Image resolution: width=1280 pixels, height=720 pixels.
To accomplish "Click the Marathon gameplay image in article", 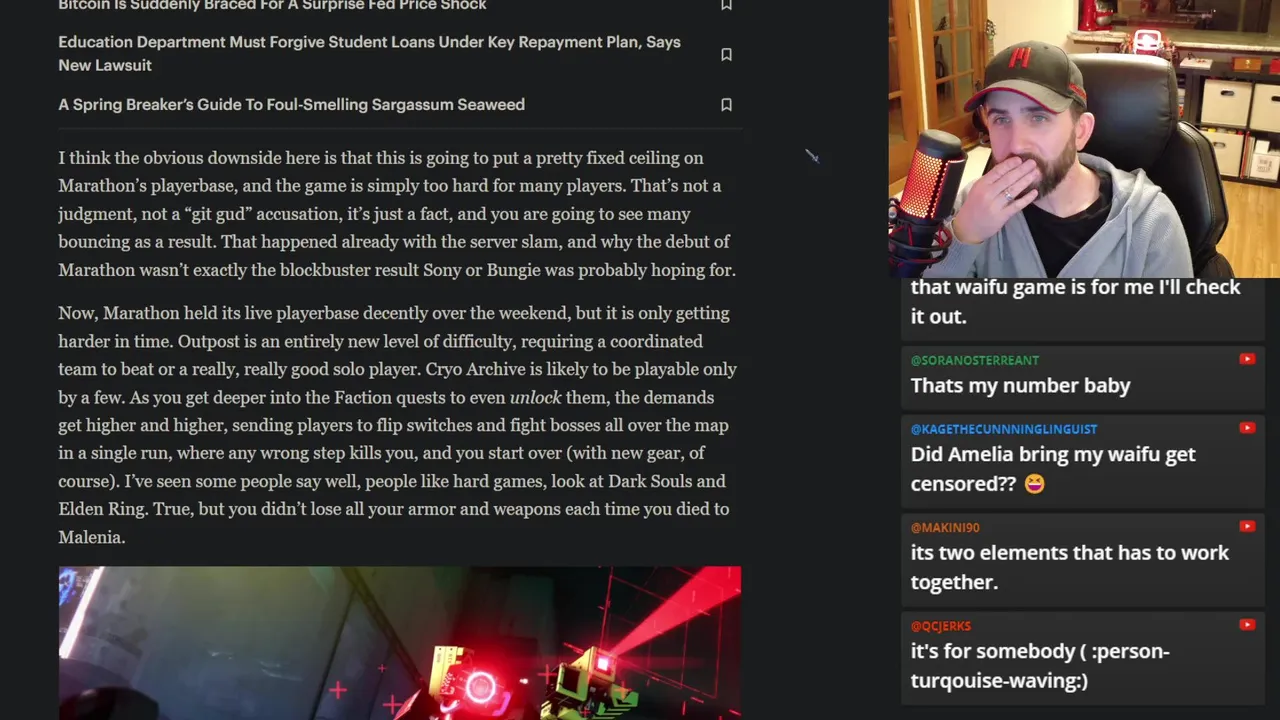I will pyautogui.click(x=400, y=643).
